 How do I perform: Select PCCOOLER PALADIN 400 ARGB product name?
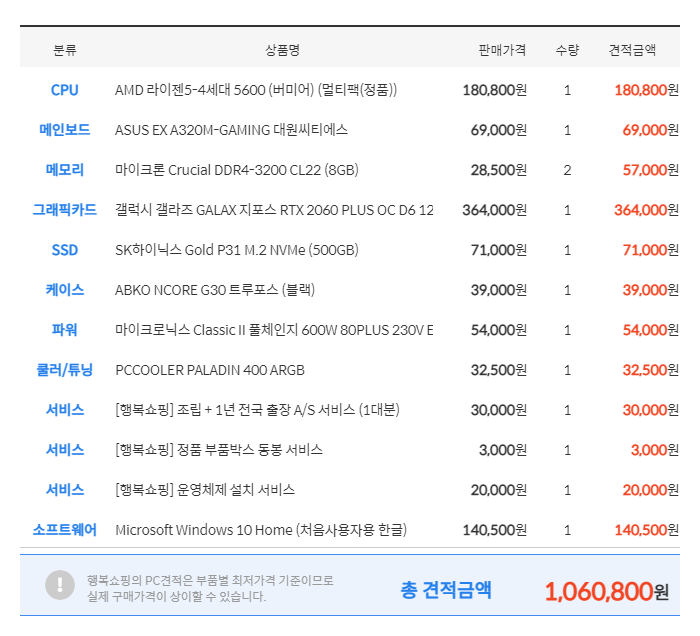point(210,370)
